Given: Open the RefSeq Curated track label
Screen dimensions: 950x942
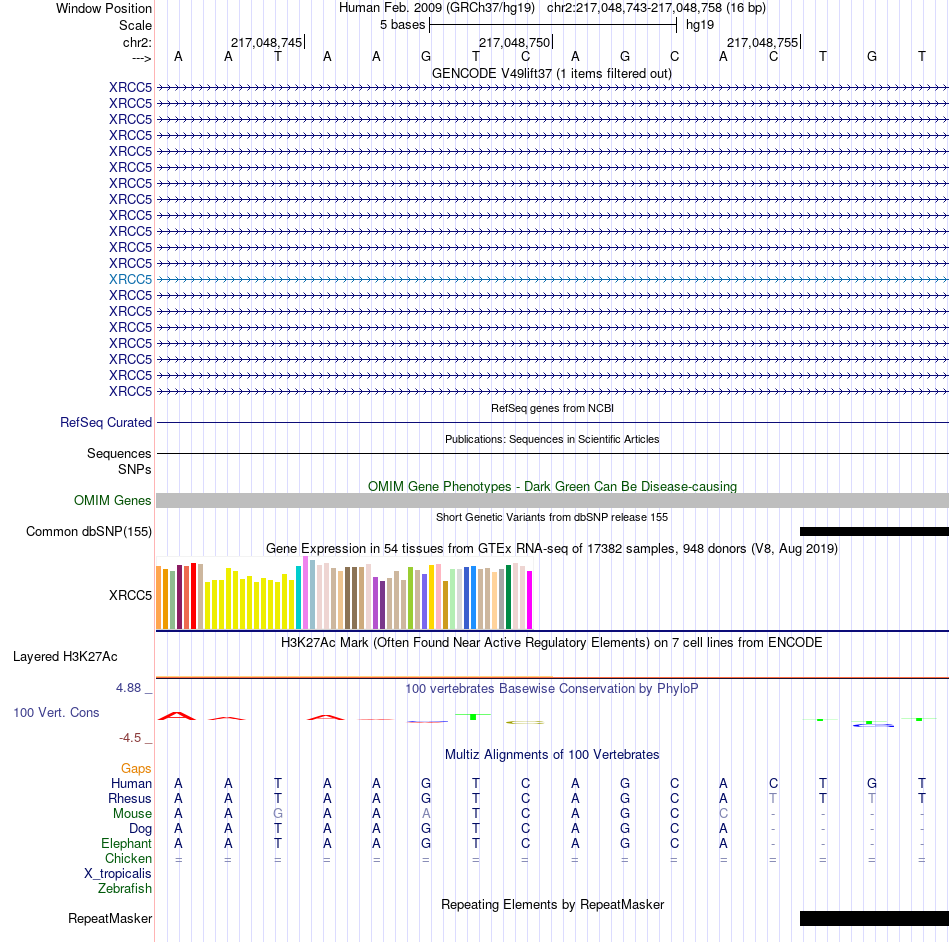Looking at the screenshot, I should pyautogui.click(x=106, y=422).
